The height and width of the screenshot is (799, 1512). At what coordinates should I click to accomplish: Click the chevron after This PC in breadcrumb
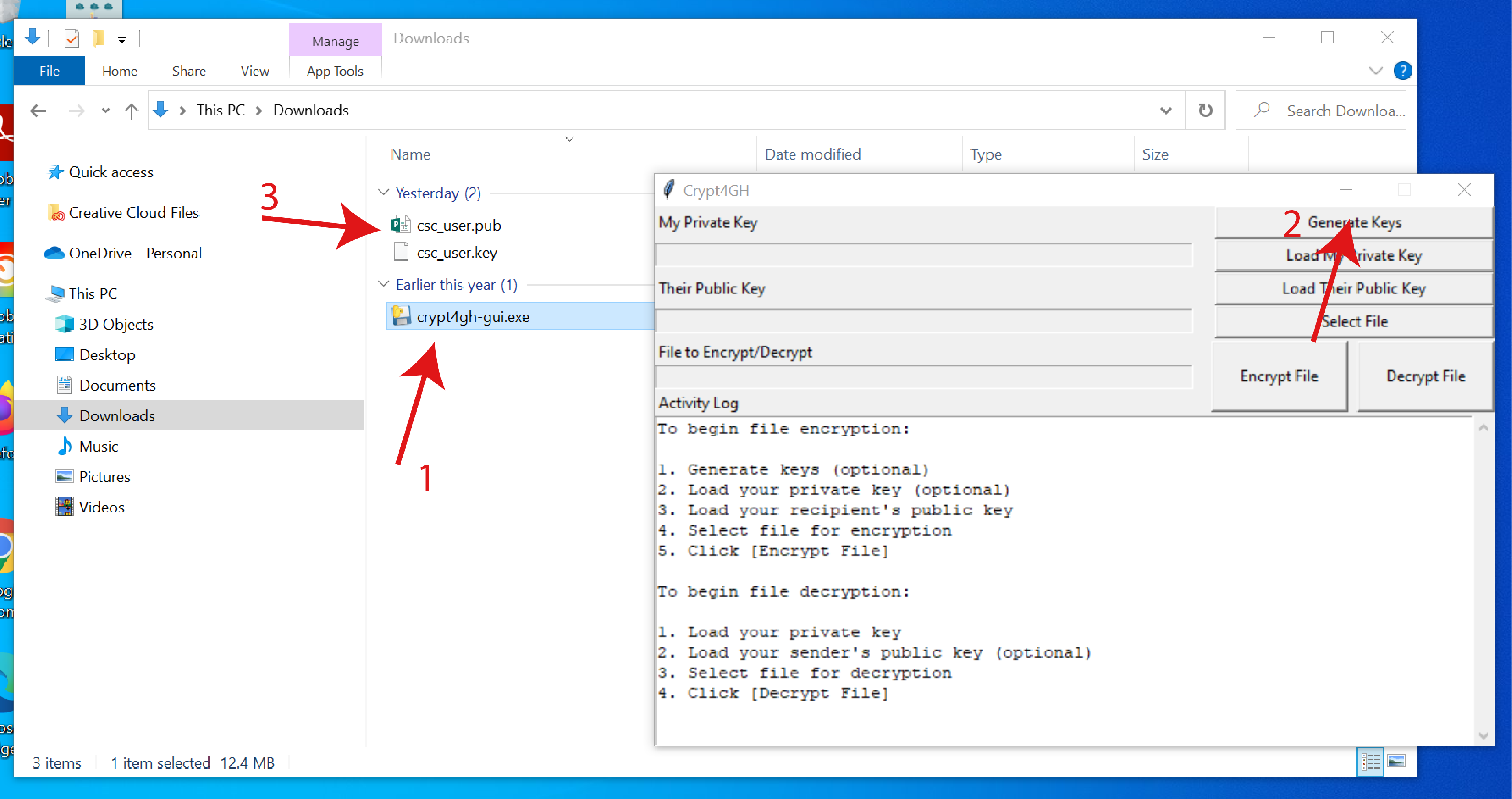(x=259, y=111)
